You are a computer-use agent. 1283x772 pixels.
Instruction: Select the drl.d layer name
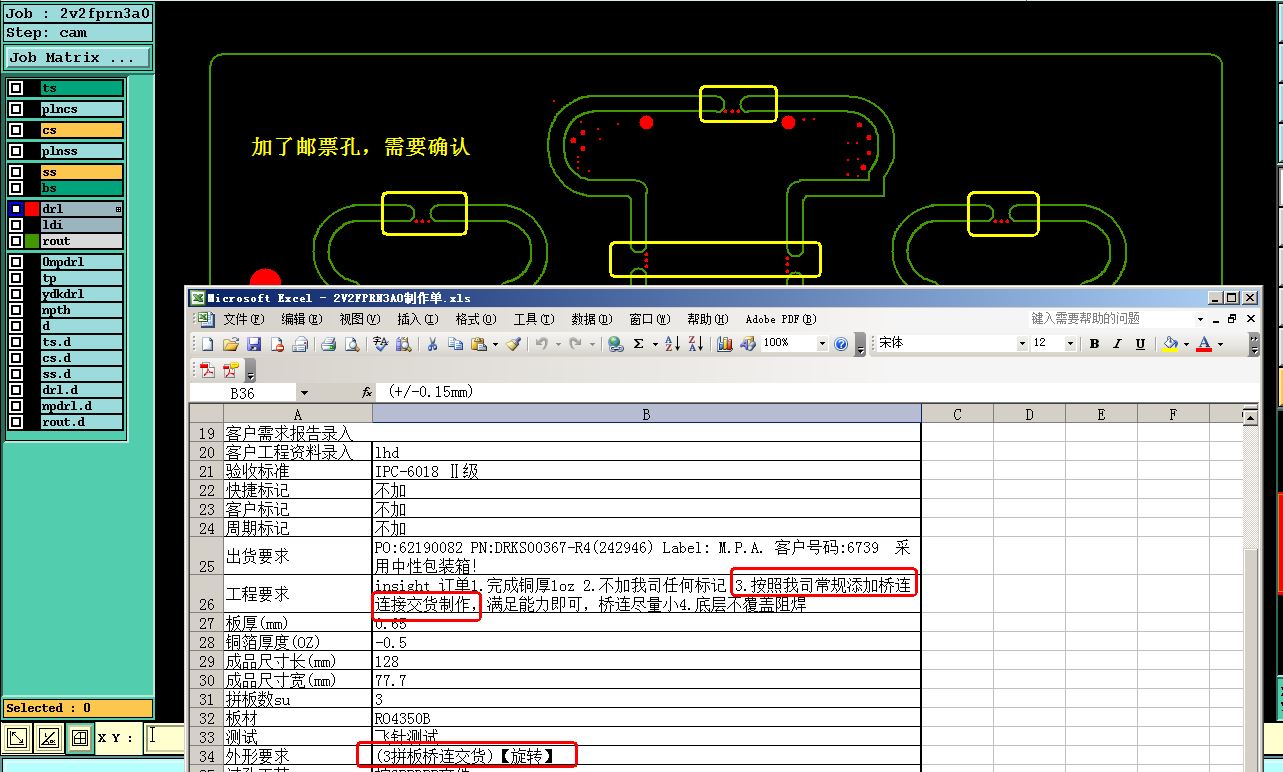[80, 390]
